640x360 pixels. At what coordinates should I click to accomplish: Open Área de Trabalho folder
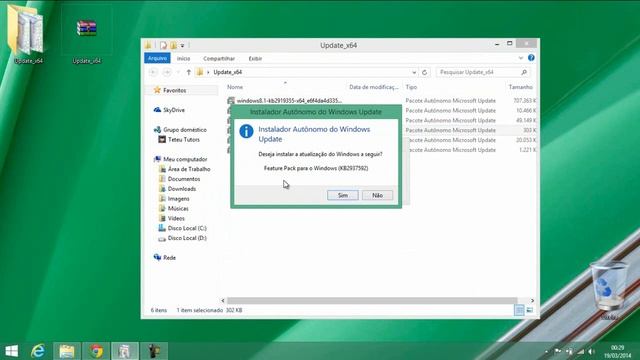click(189, 169)
